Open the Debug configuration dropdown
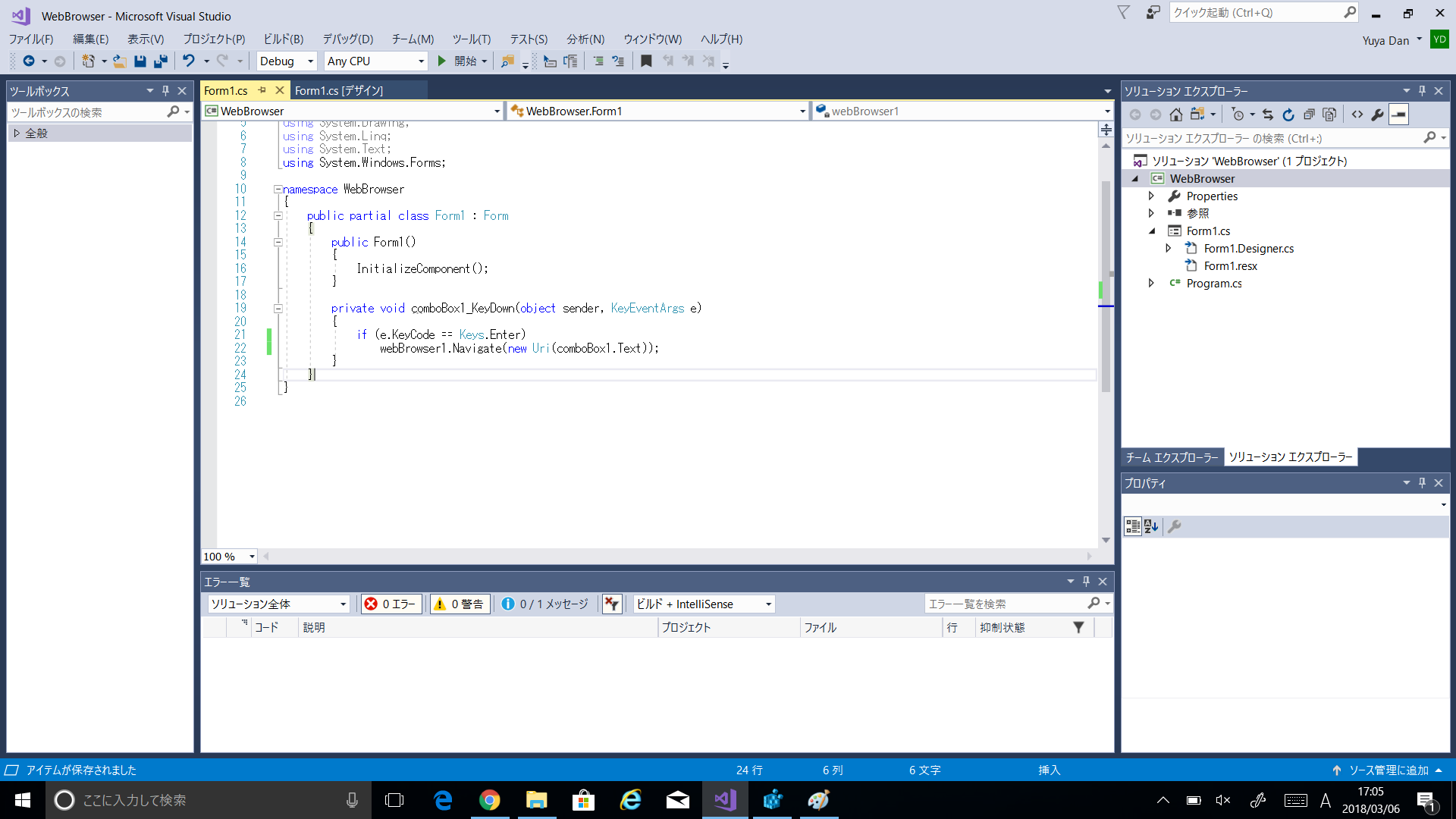 287,61
